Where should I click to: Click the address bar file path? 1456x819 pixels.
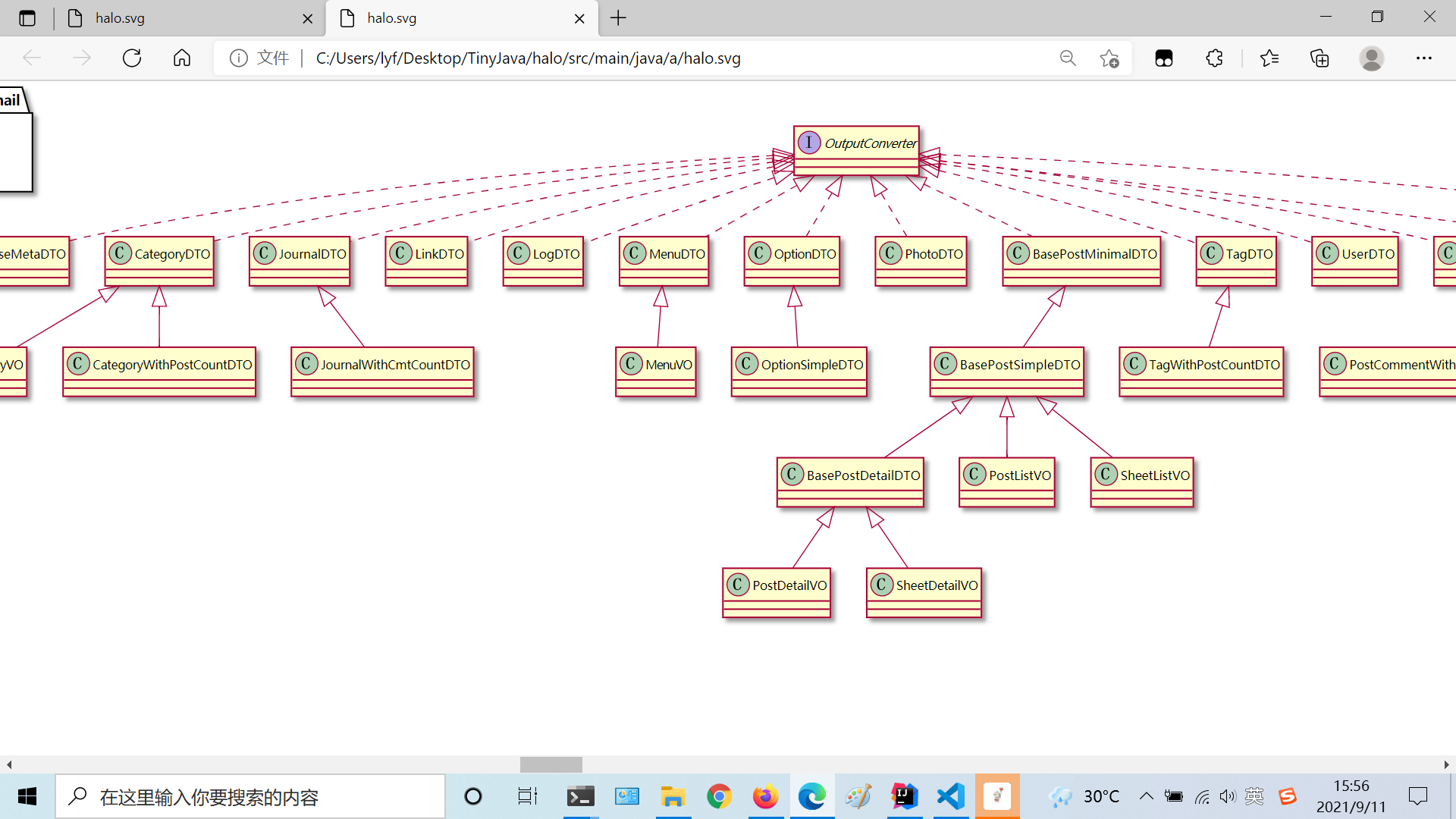point(529,58)
